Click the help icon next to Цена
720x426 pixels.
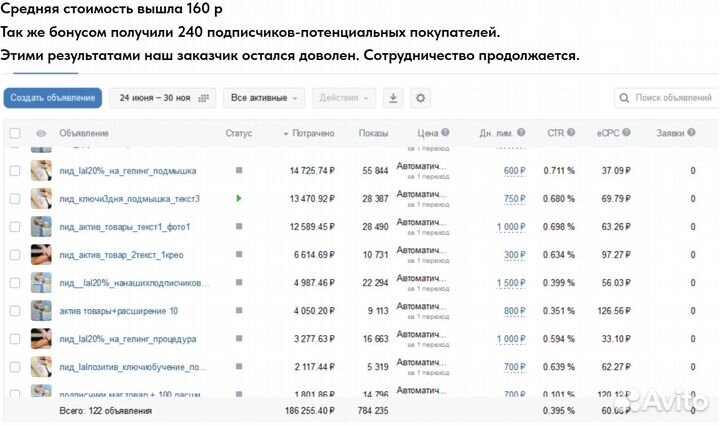445,132
